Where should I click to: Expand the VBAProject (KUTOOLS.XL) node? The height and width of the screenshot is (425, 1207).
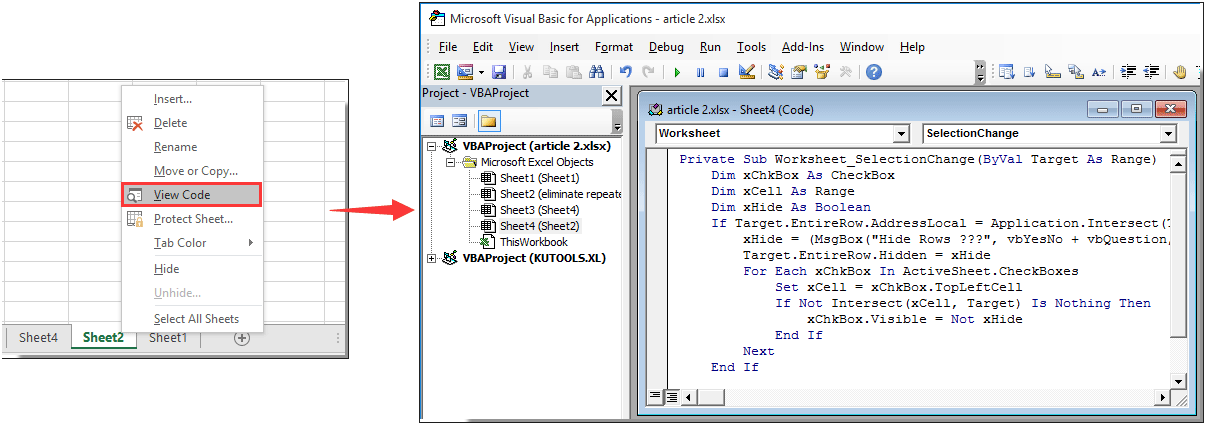432,258
